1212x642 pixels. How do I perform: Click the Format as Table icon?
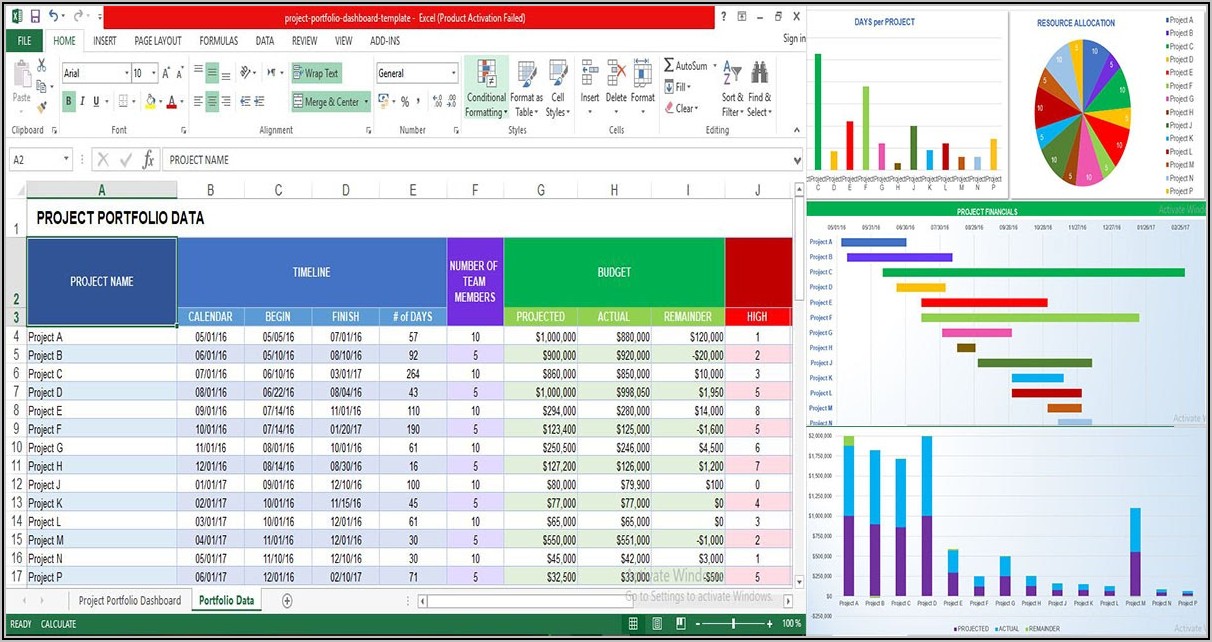point(526,88)
